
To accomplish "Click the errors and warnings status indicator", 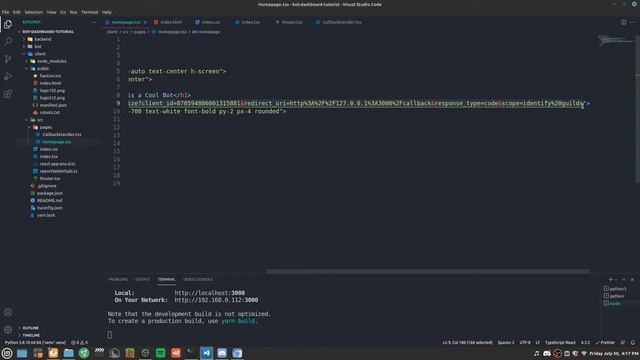I will click(80, 342).
